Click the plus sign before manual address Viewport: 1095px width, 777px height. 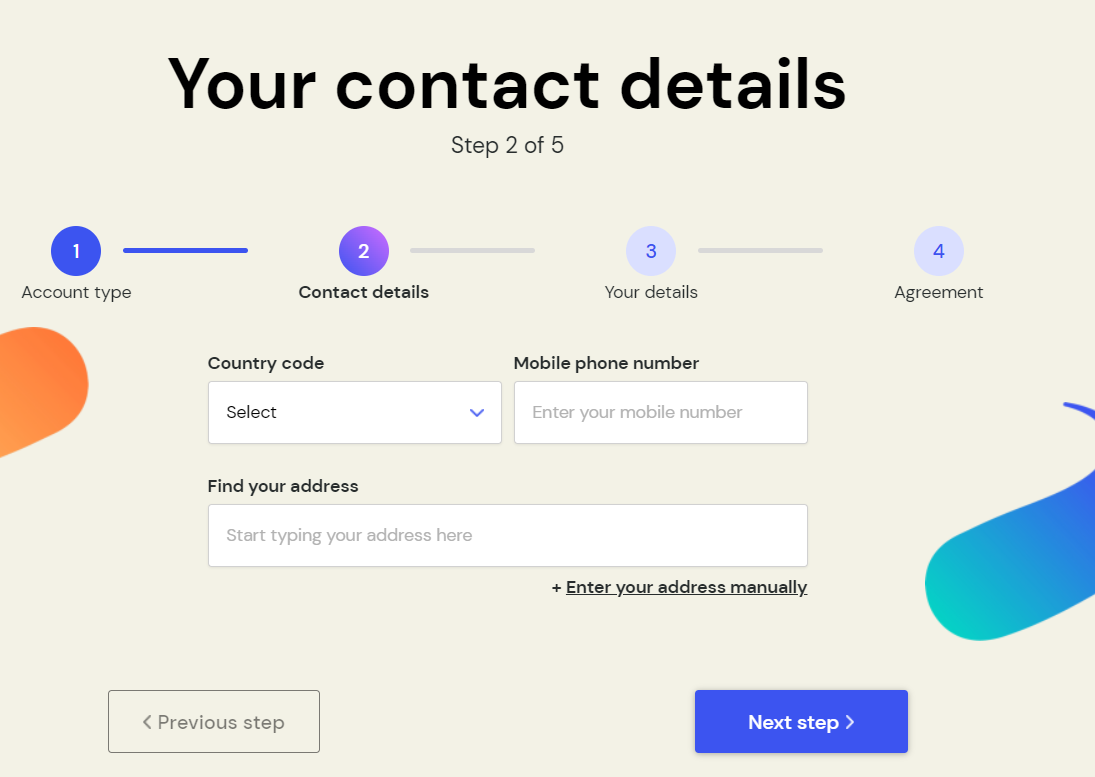pyautogui.click(x=557, y=588)
